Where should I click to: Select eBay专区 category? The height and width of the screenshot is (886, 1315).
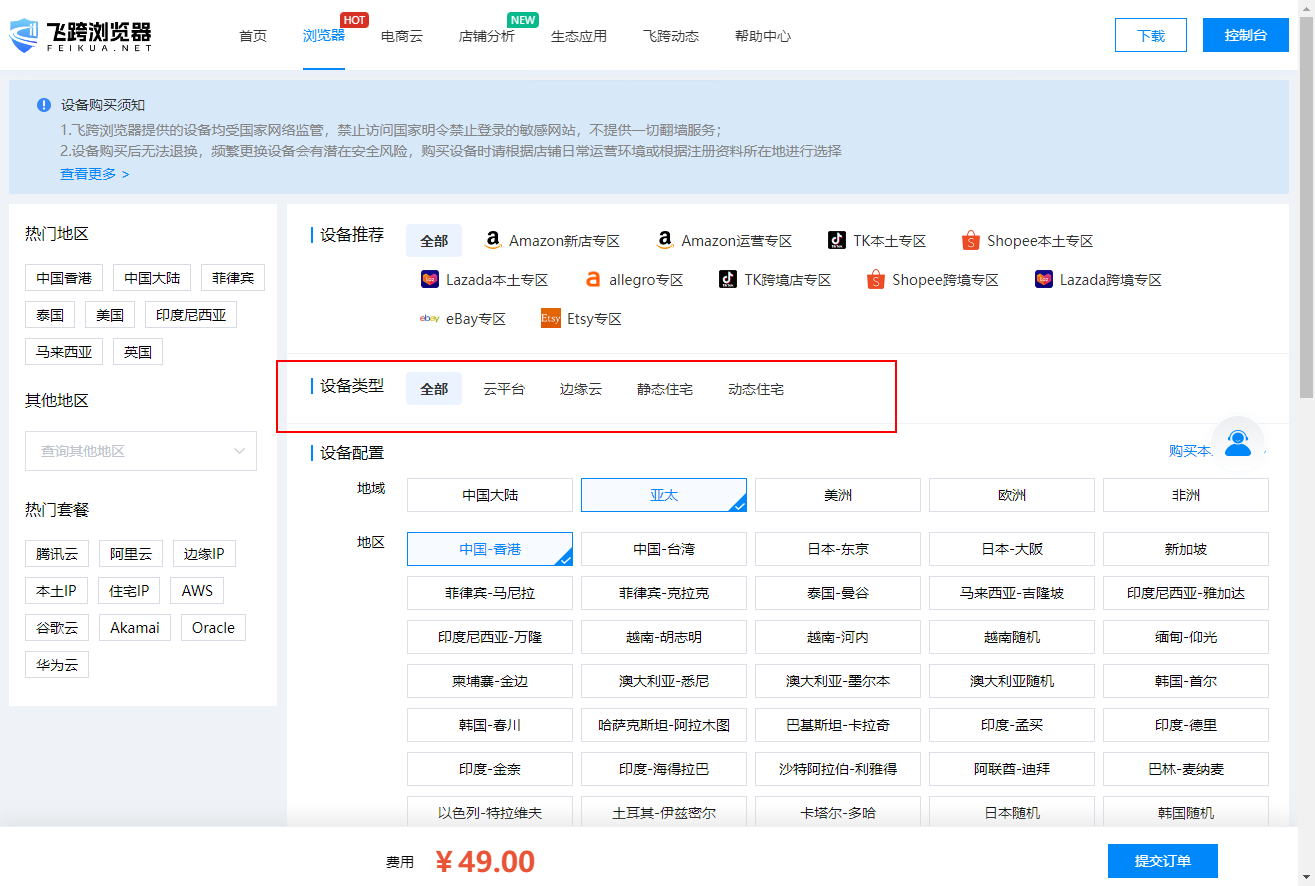tap(463, 319)
